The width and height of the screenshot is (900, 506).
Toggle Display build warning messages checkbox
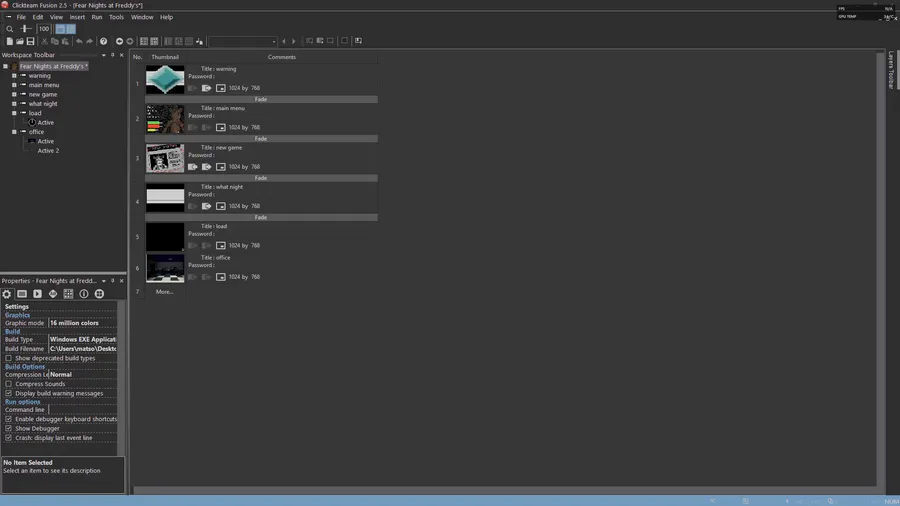point(9,393)
